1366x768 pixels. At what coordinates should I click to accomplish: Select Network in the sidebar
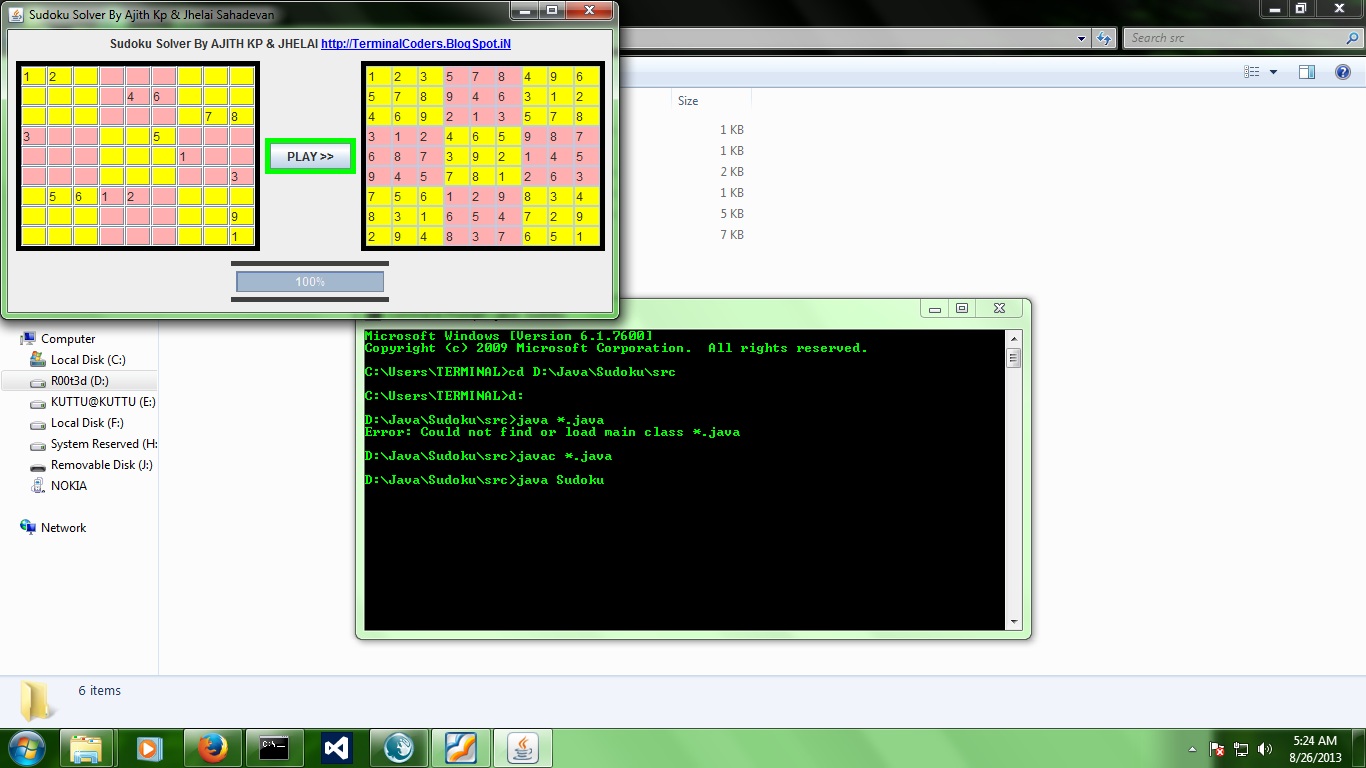64,527
